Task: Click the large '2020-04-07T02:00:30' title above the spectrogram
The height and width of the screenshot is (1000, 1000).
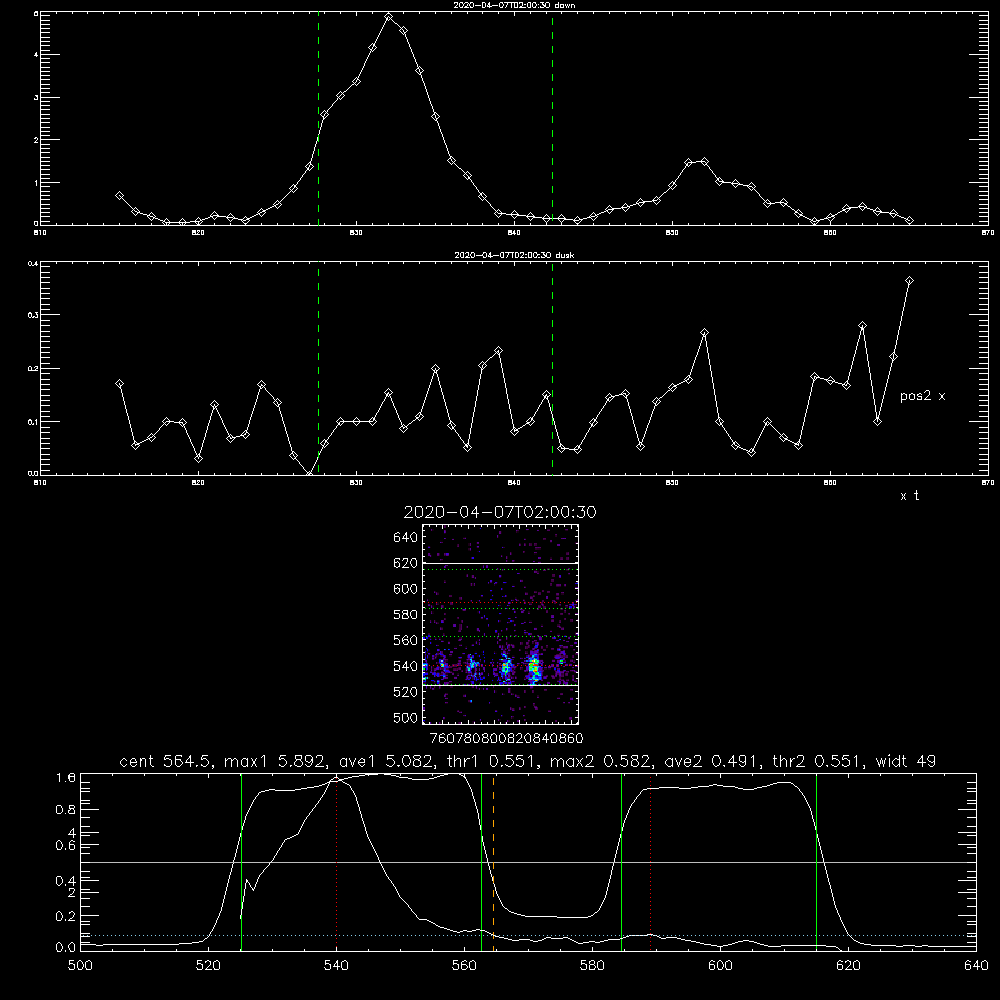Action: coord(500,512)
